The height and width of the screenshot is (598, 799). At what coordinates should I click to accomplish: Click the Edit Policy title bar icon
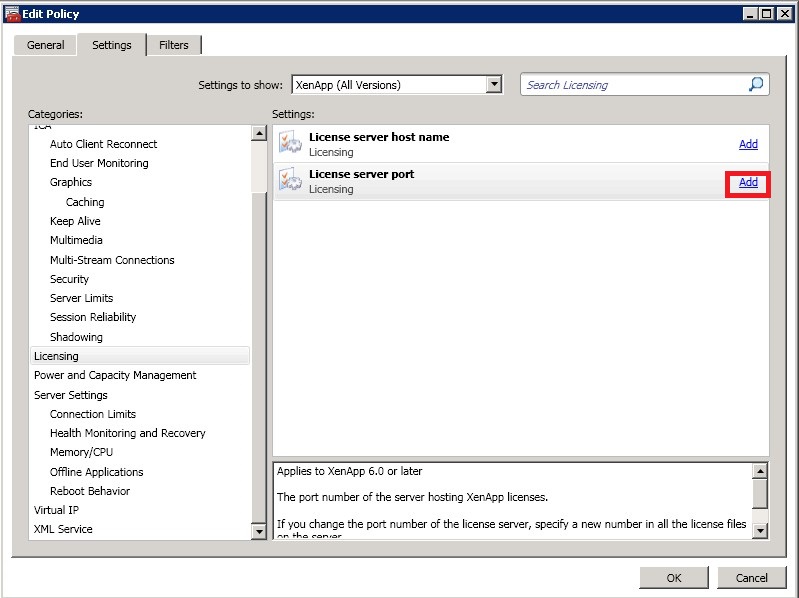[x=12, y=13]
